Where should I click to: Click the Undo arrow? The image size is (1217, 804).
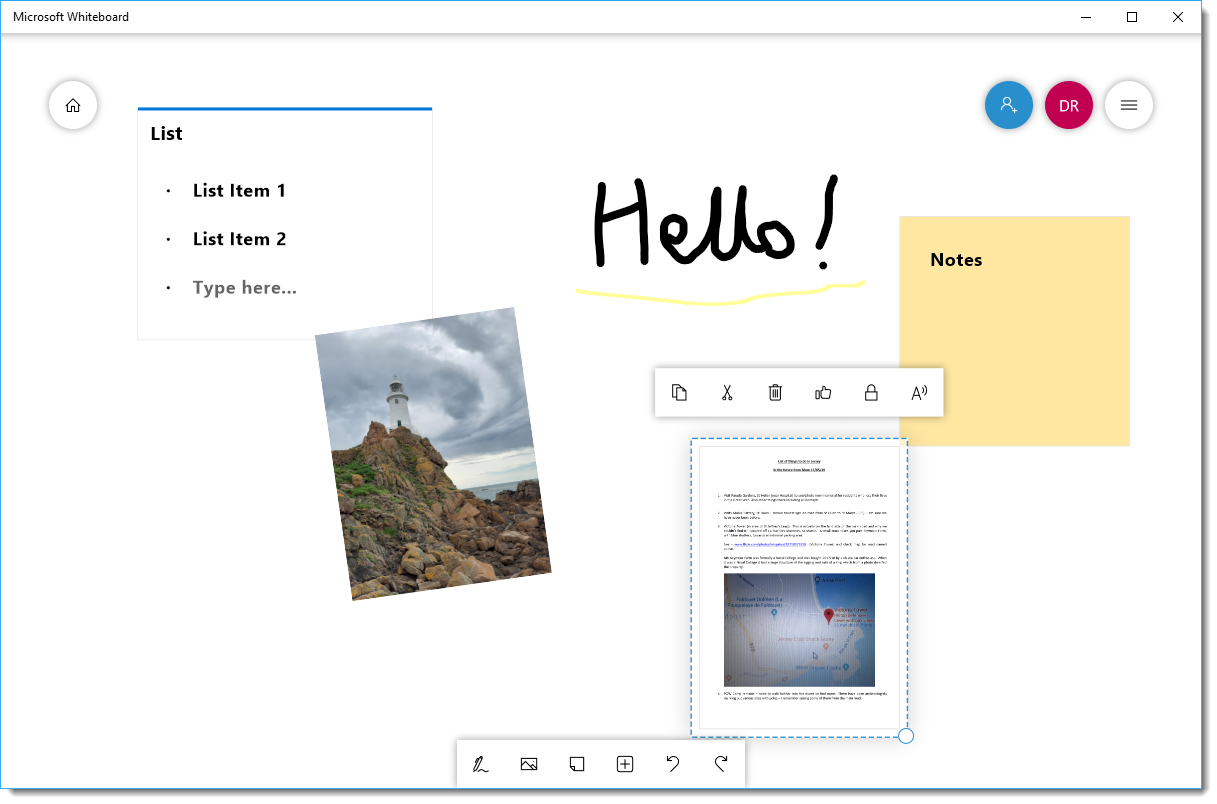pyautogui.click(x=673, y=765)
